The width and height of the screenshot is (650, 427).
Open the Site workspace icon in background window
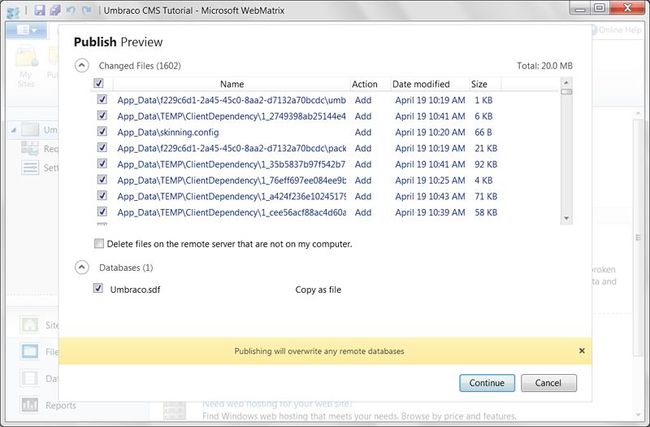point(30,325)
